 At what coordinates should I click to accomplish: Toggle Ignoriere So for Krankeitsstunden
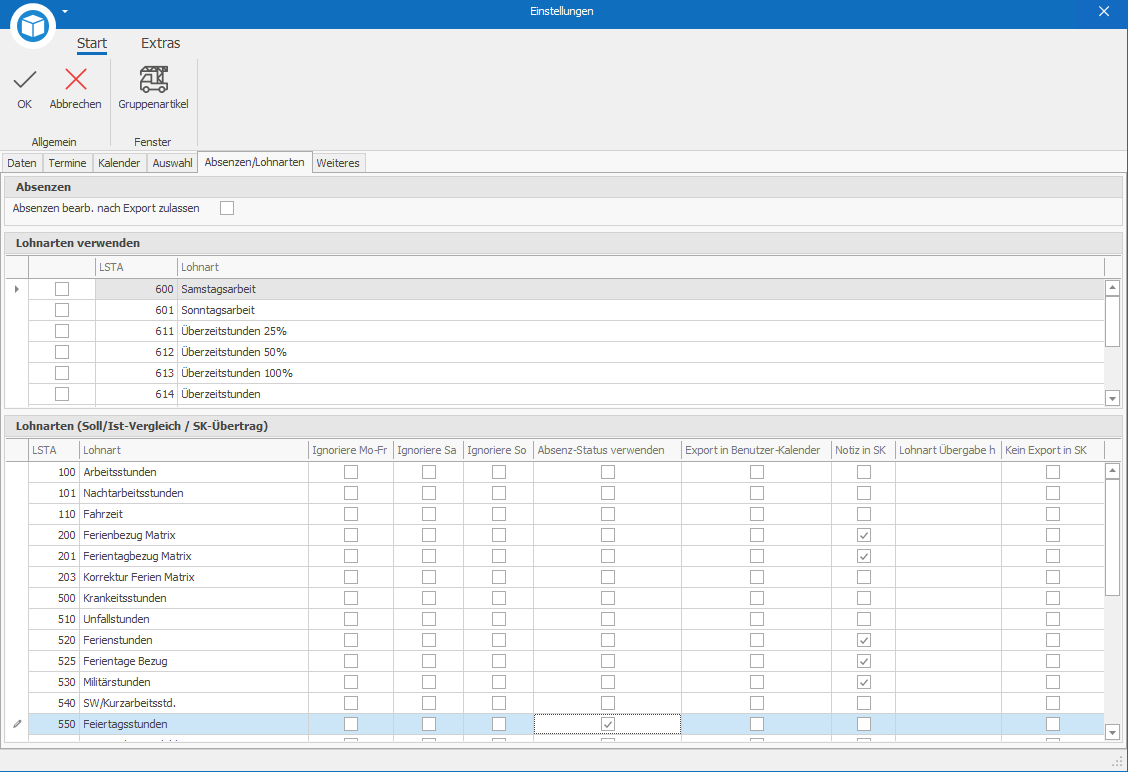pyautogui.click(x=499, y=598)
